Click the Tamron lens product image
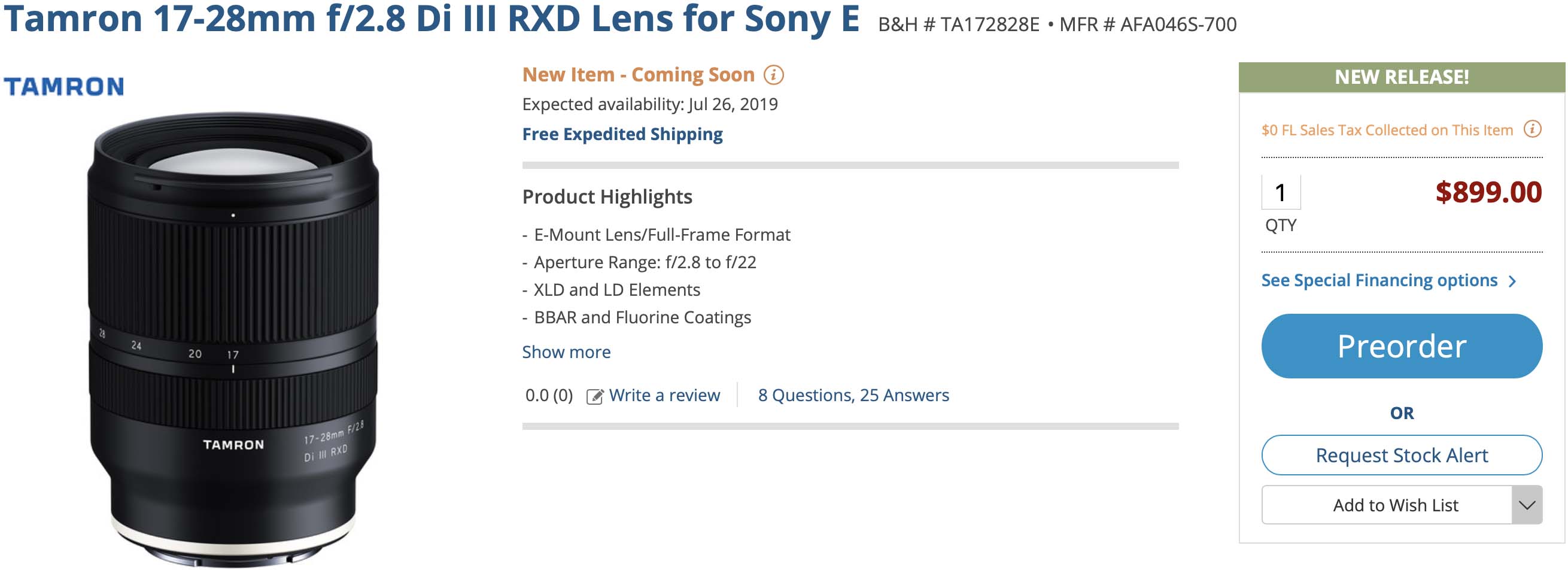This screenshot has height=570, width=1568. pos(233,338)
